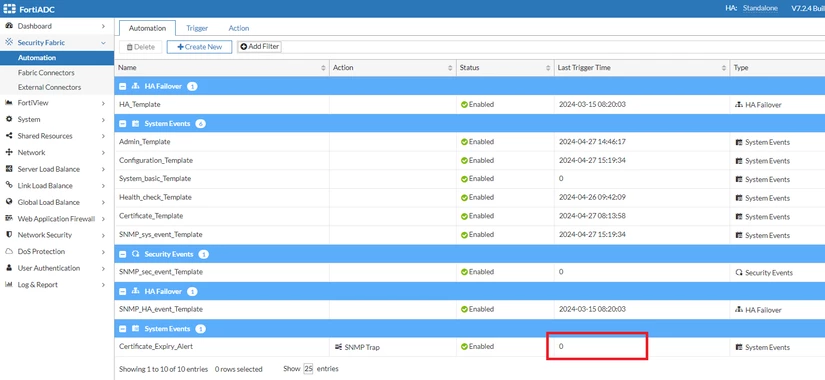The width and height of the screenshot is (825, 380).
Task: Collapse the Security Events group
Action: tap(123, 254)
